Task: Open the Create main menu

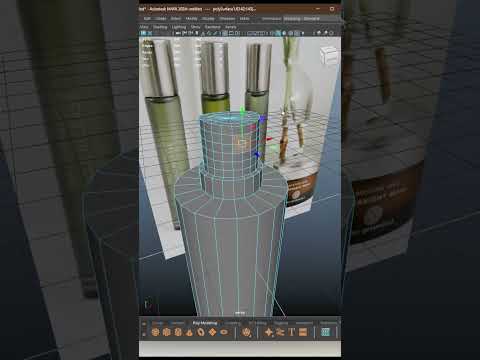Action: [x=161, y=19]
